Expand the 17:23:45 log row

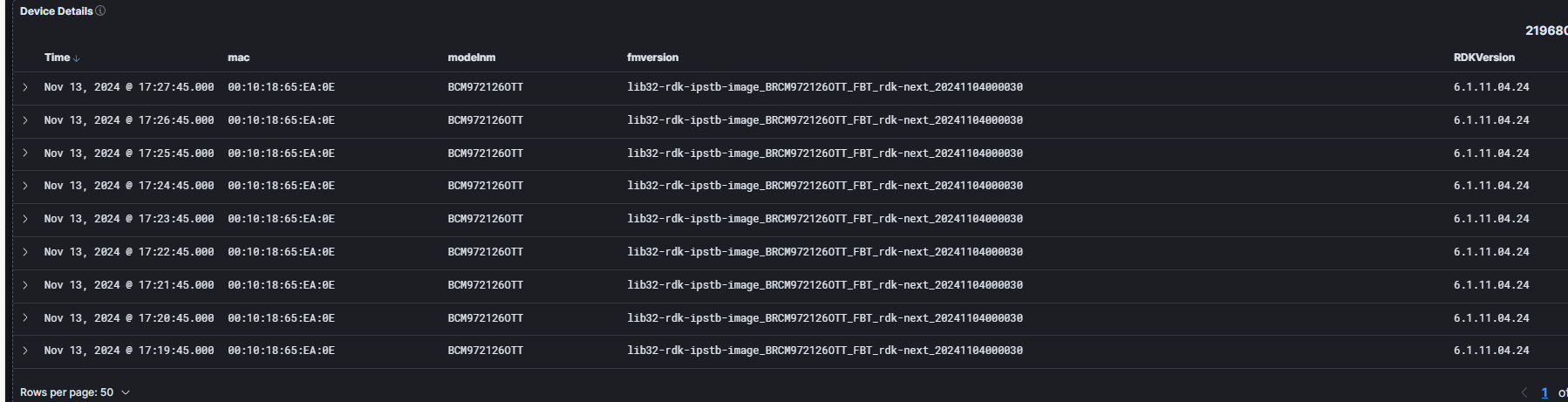click(25, 219)
